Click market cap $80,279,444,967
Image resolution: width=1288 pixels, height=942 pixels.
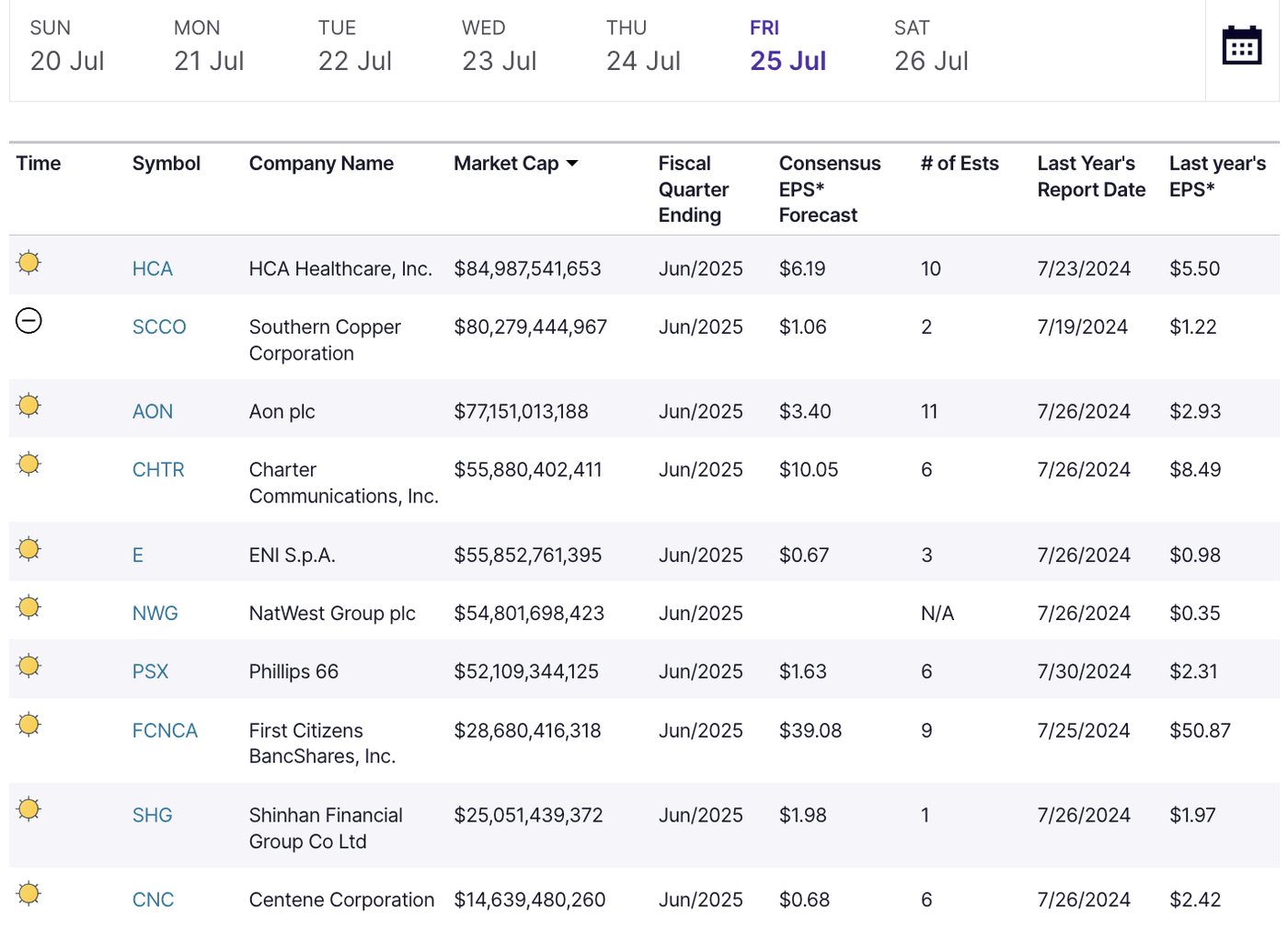pos(531,327)
